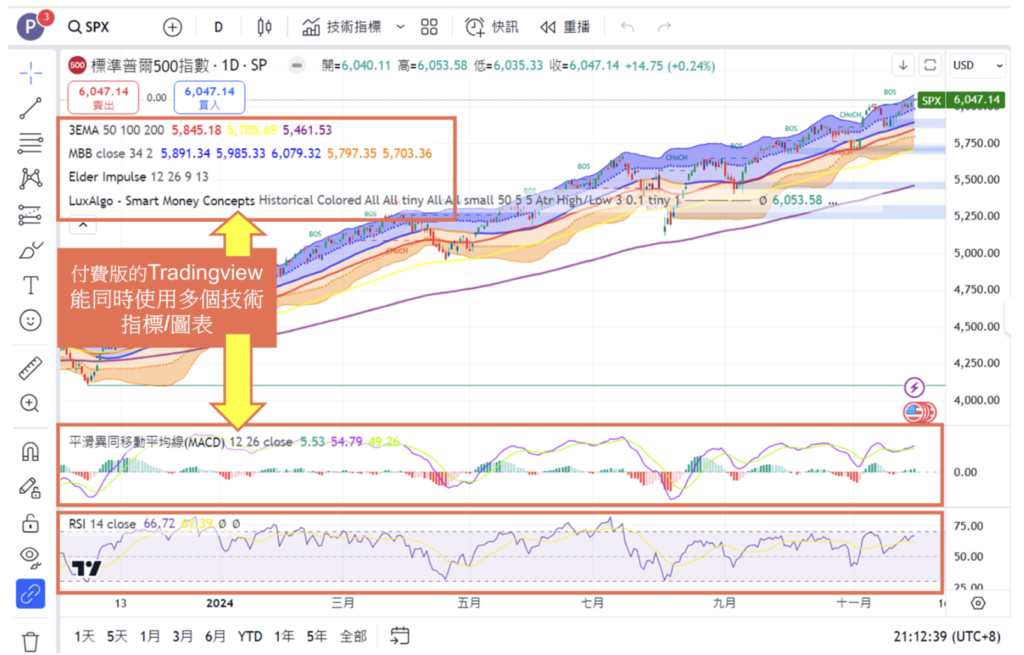Toggle hide all drawings eye icon

coord(30,557)
